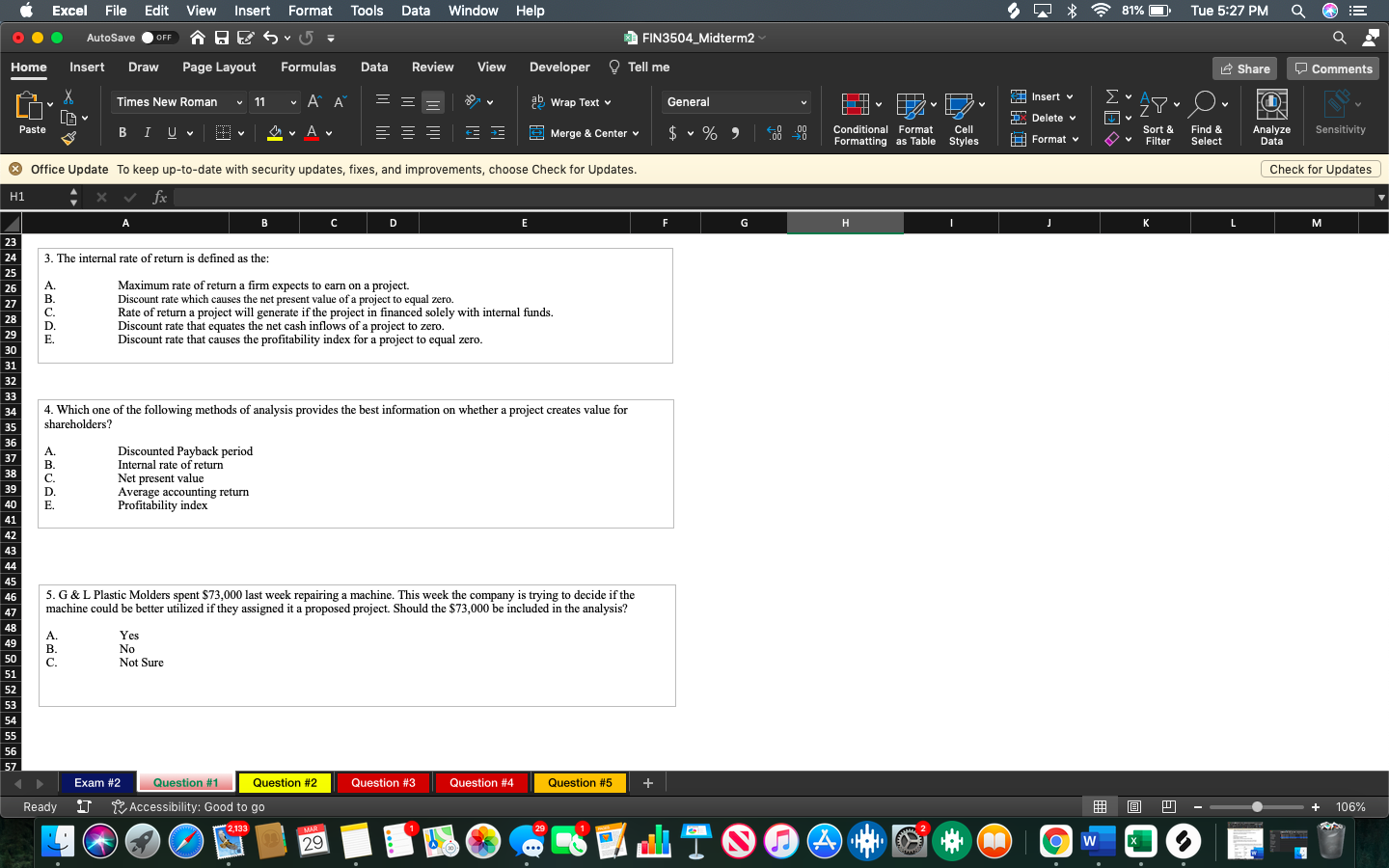Apply center alignment to the selection

[x=407, y=130]
